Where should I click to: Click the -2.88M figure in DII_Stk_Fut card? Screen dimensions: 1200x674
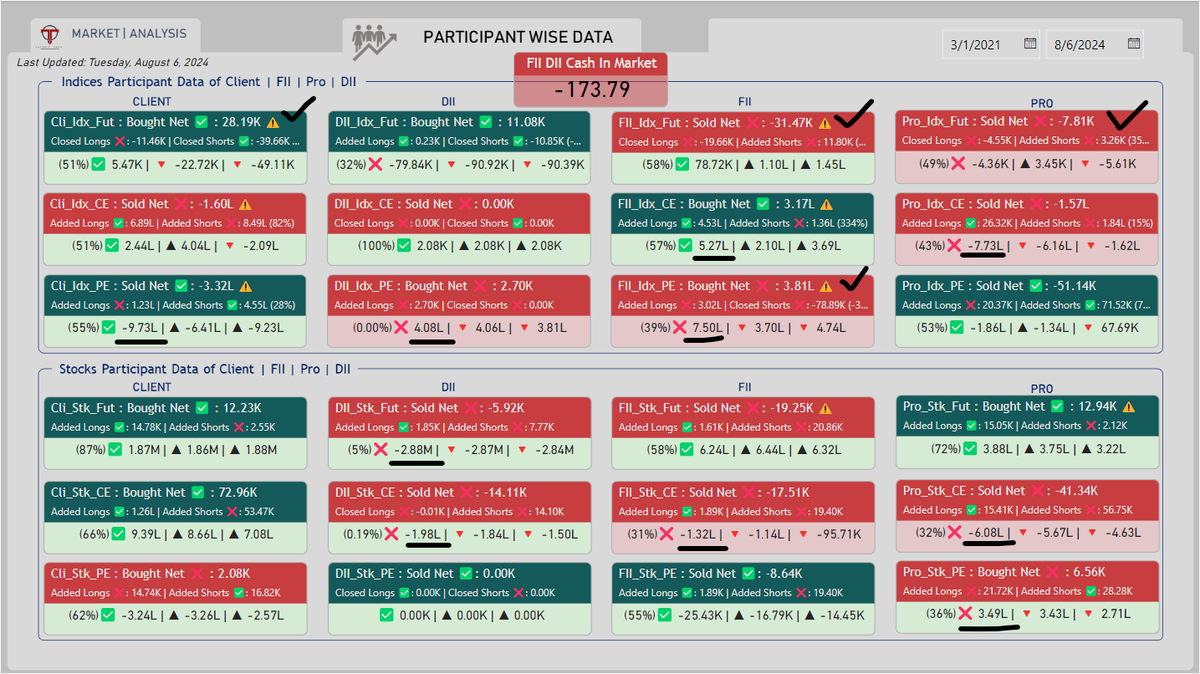pos(414,450)
